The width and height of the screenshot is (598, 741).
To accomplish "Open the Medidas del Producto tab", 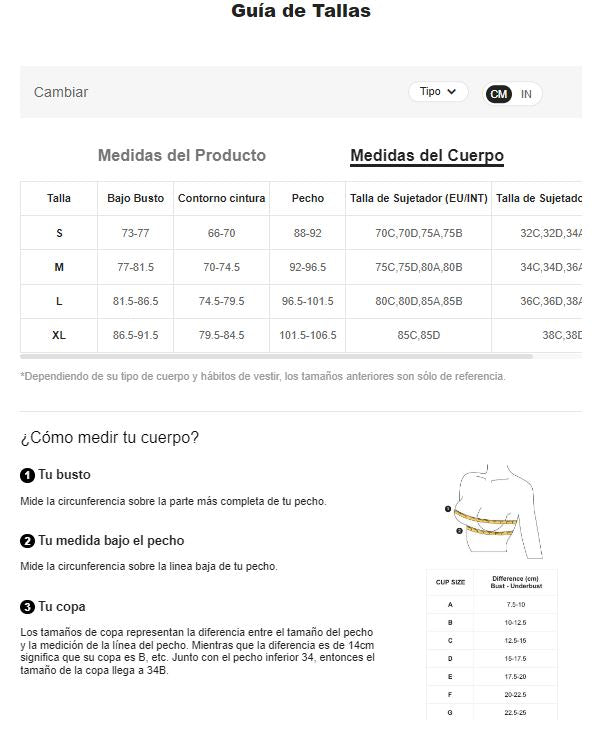I will point(182,155).
